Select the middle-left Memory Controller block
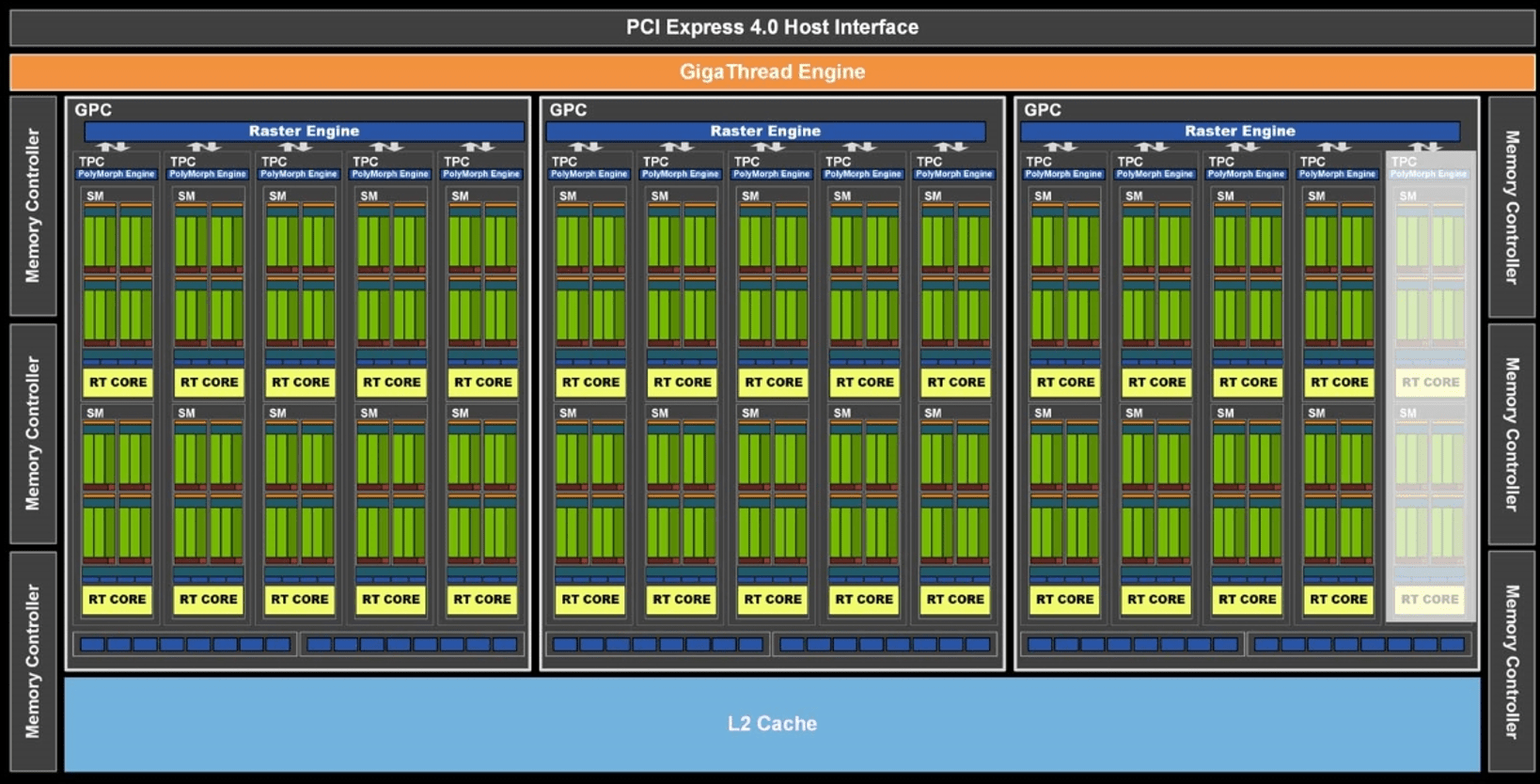 point(33,433)
